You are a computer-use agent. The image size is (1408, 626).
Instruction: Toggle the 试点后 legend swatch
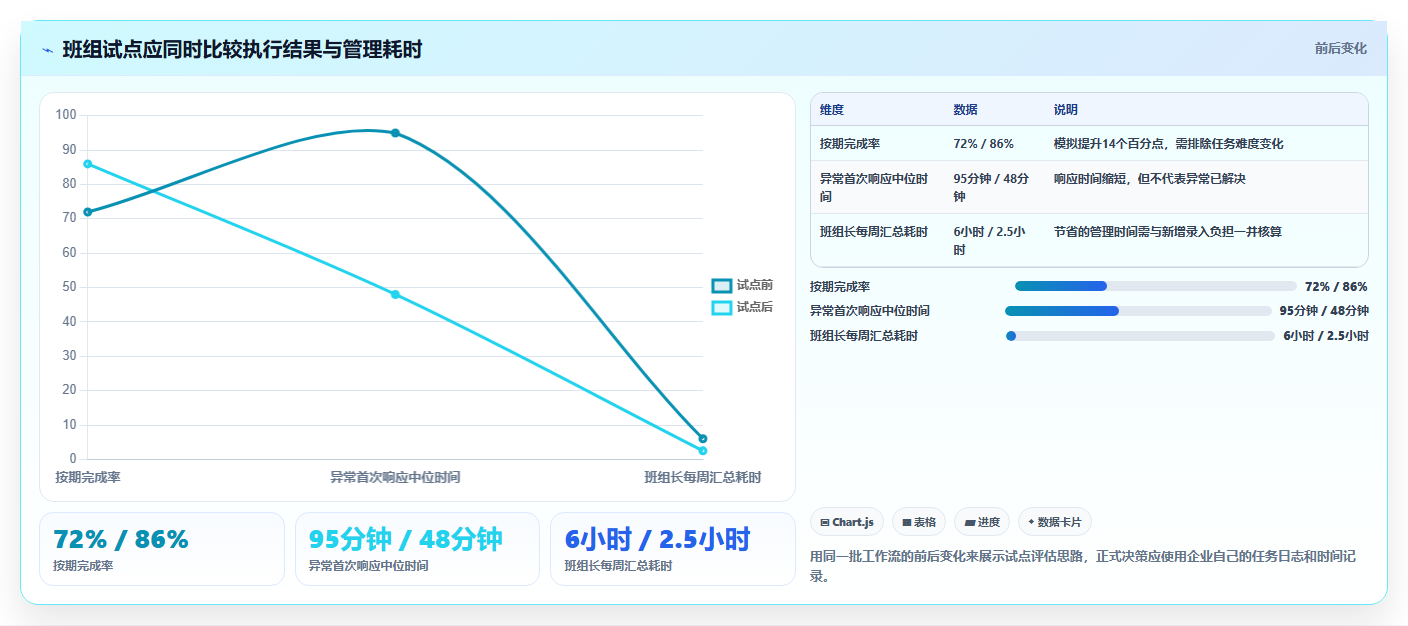(x=721, y=308)
